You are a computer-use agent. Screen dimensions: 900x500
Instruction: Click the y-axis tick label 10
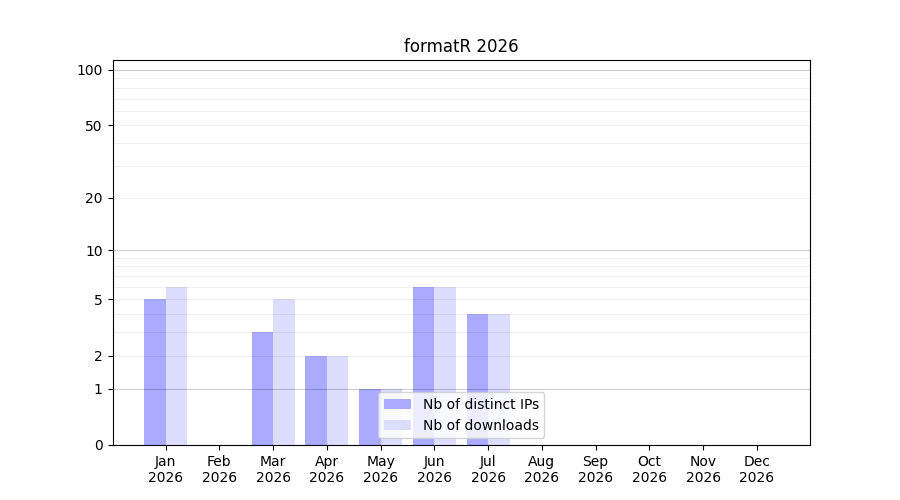[x=94, y=251]
